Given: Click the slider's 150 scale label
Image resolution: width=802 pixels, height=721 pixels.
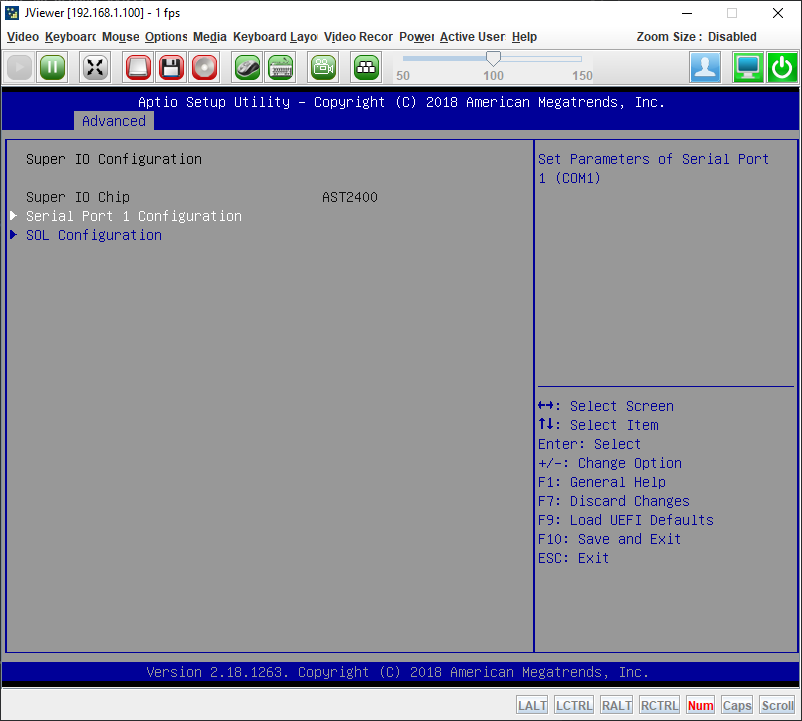Looking at the screenshot, I should [x=582, y=76].
